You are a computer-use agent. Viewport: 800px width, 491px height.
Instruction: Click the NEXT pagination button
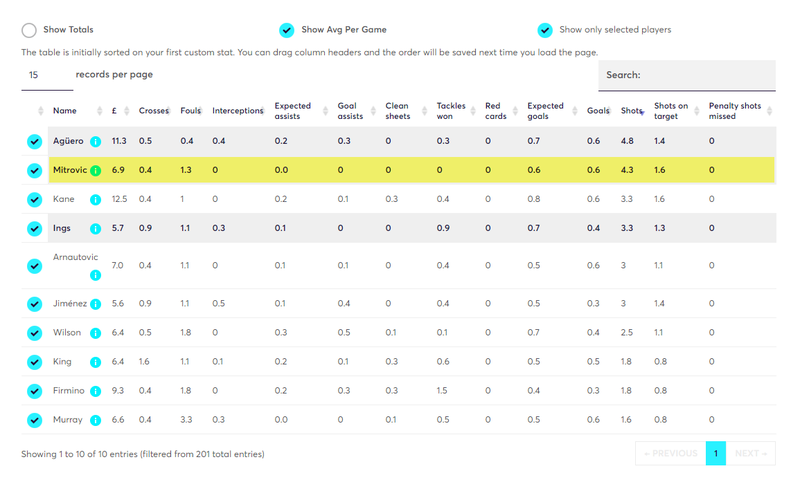point(751,453)
